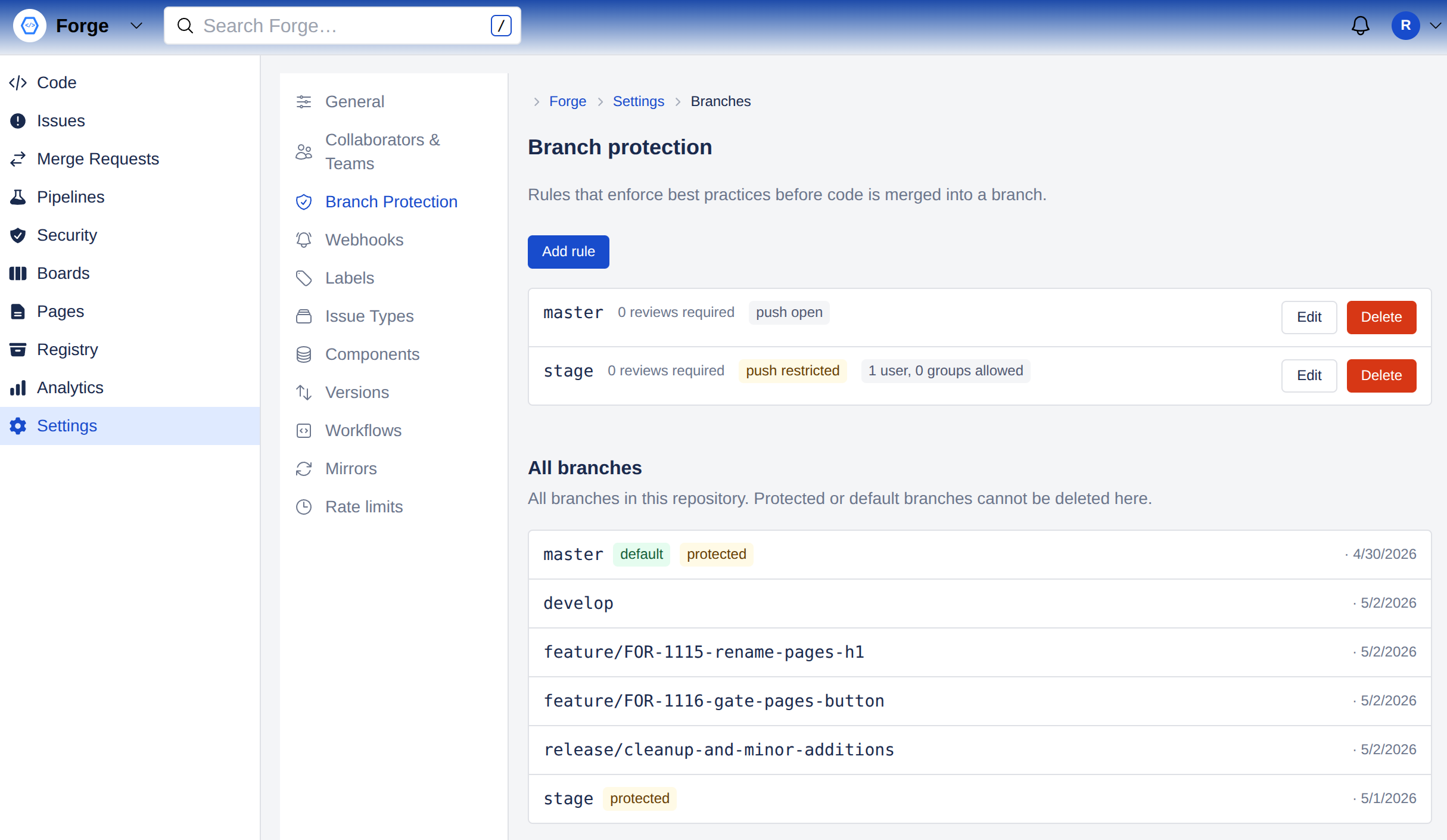Click the default badge on master
The image size is (1447, 840).
pyautogui.click(x=641, y=555)
